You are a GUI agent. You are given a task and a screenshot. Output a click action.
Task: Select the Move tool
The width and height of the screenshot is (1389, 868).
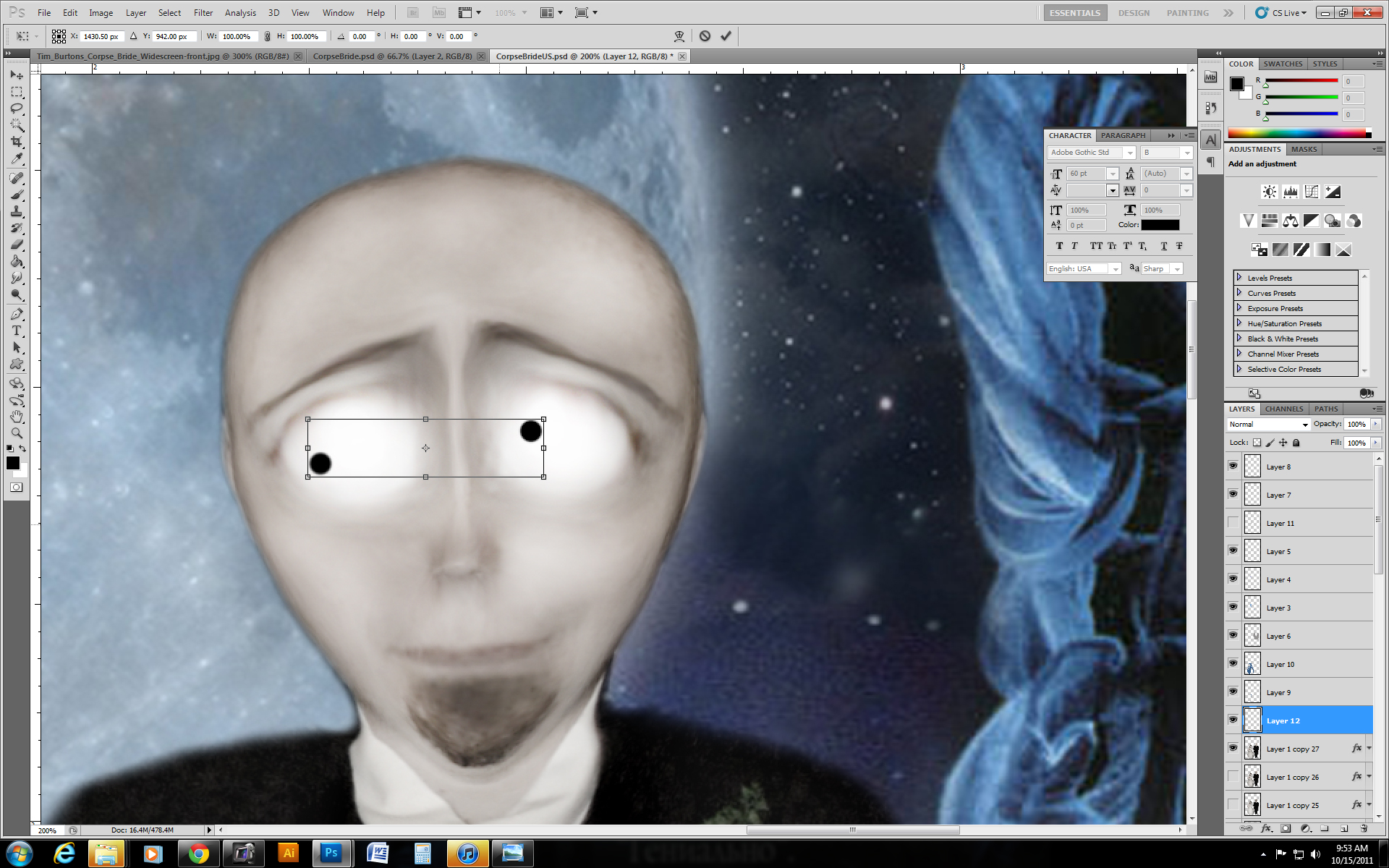click(x=17, y=75)
